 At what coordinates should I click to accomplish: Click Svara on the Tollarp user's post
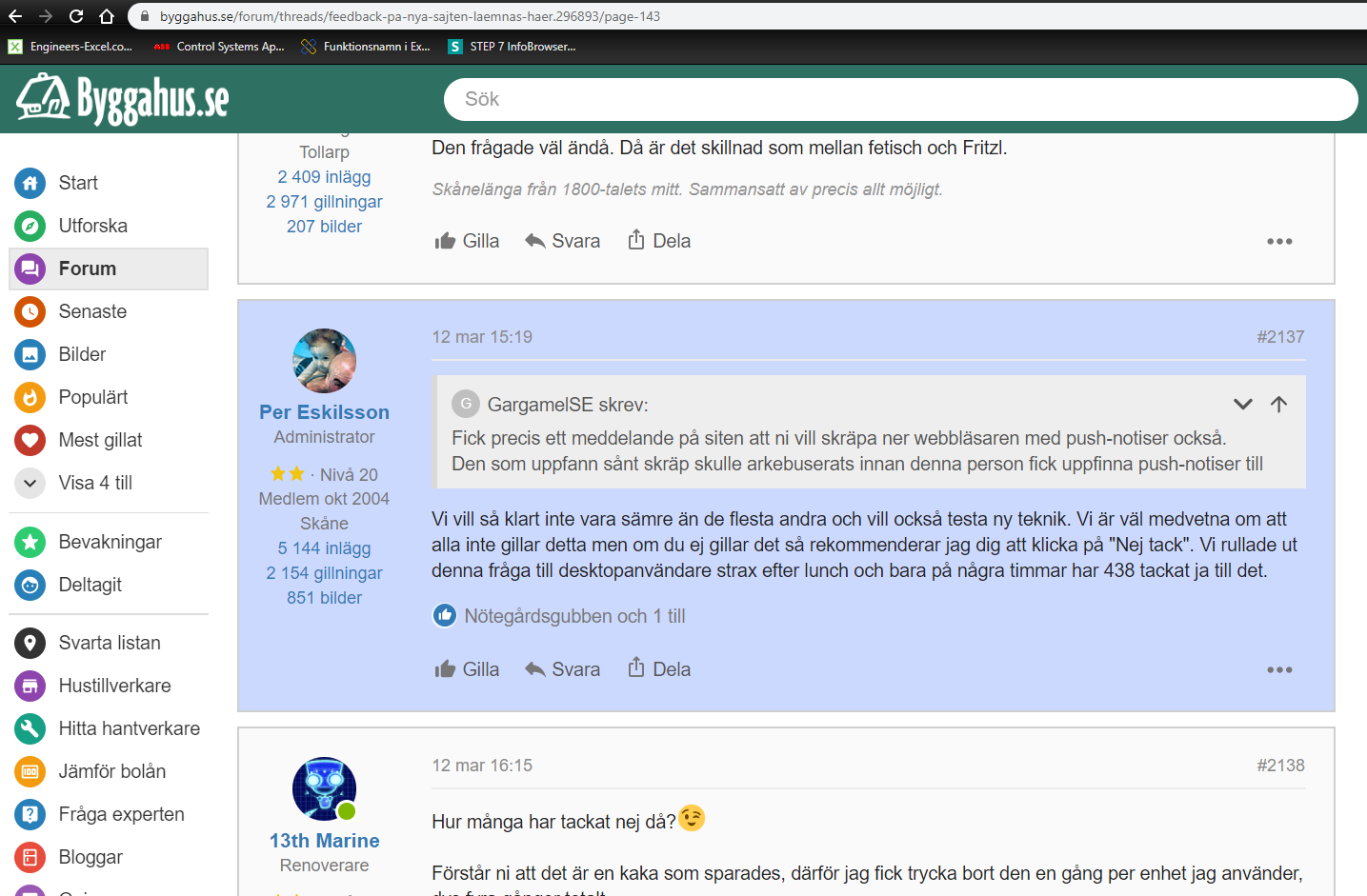(563, 241)
